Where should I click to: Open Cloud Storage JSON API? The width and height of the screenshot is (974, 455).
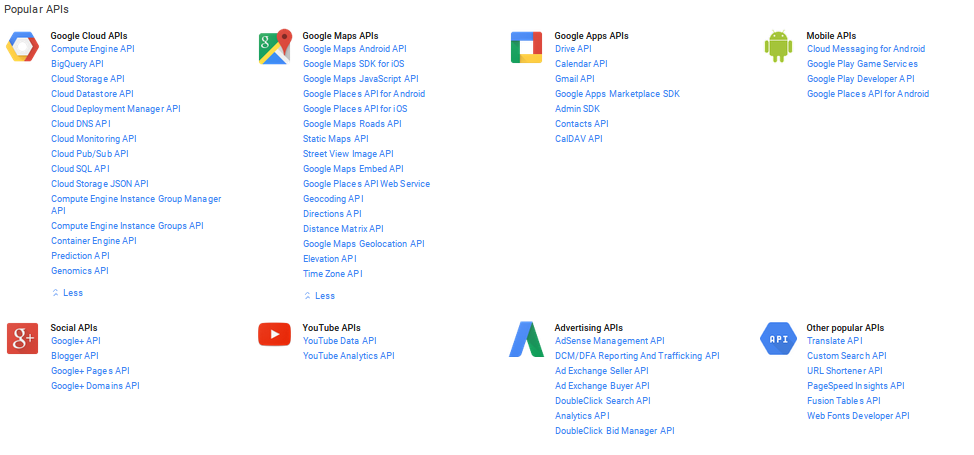pos(99,183)
